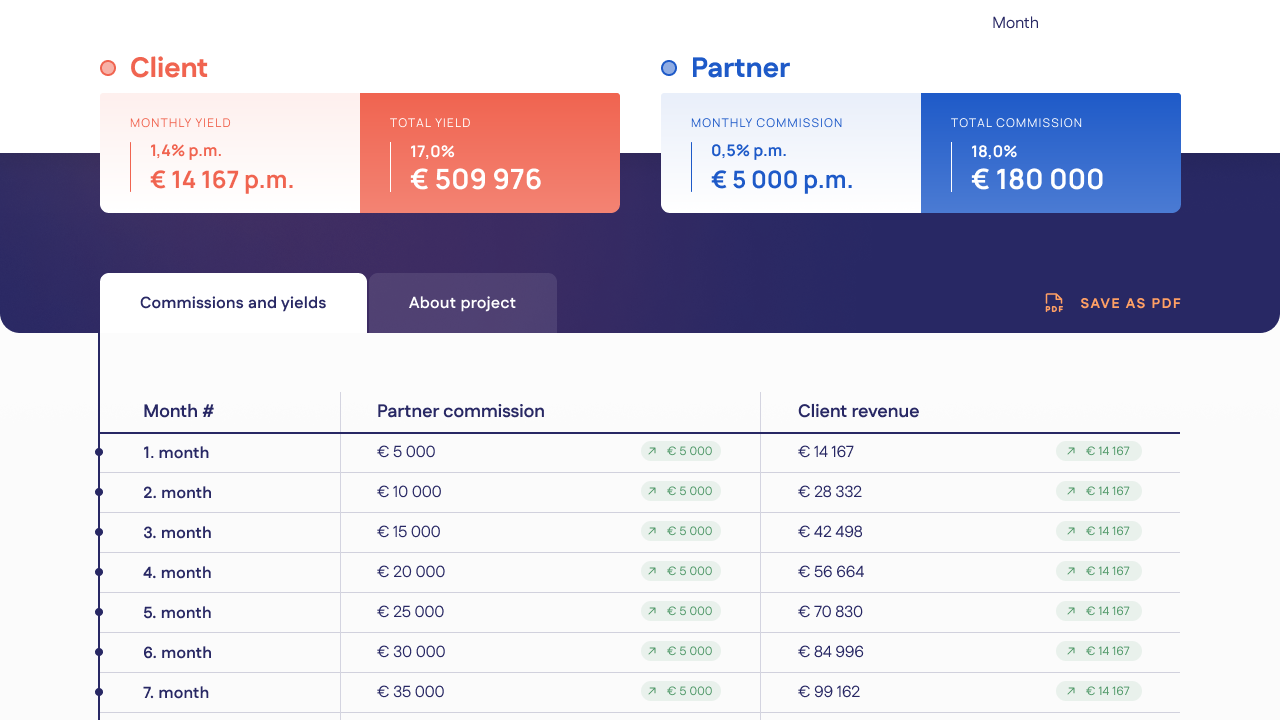Click the 0,5% p.m. commission rate
The width and height of the screenshot is (1280, 720).
(x=749, y=151)
